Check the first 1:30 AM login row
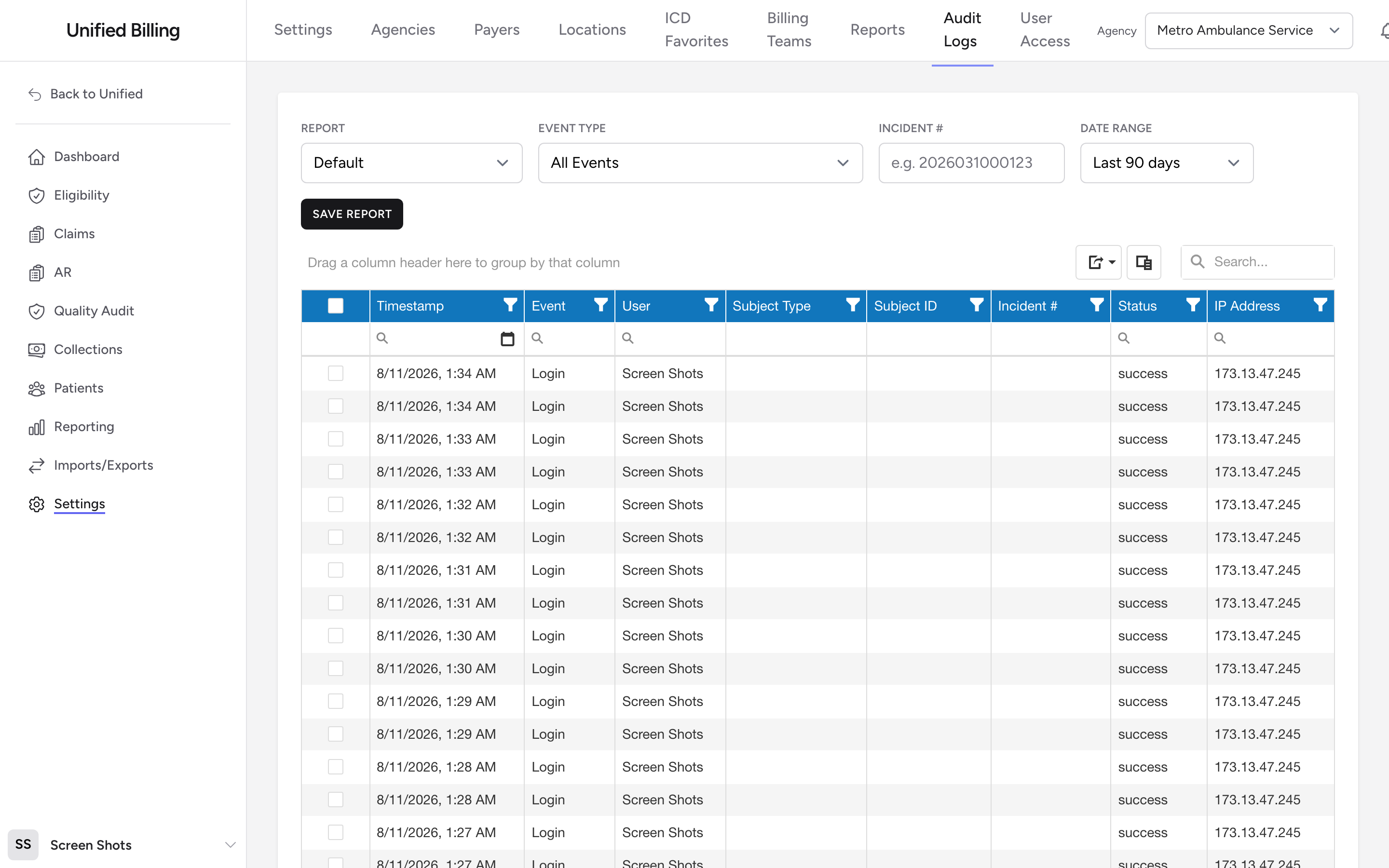The height and width of the screenshot is (868, 1389). pyautogui.click(x=336, y=636)
